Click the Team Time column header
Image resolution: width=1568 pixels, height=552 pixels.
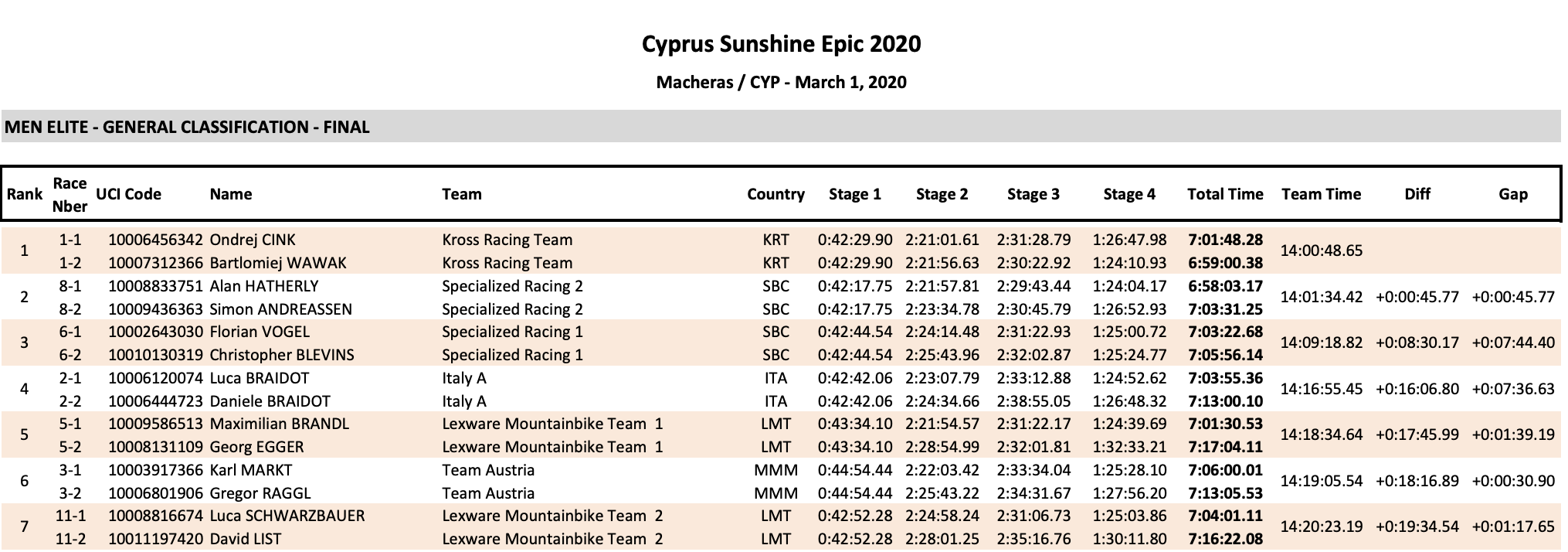click(1321, 194)
